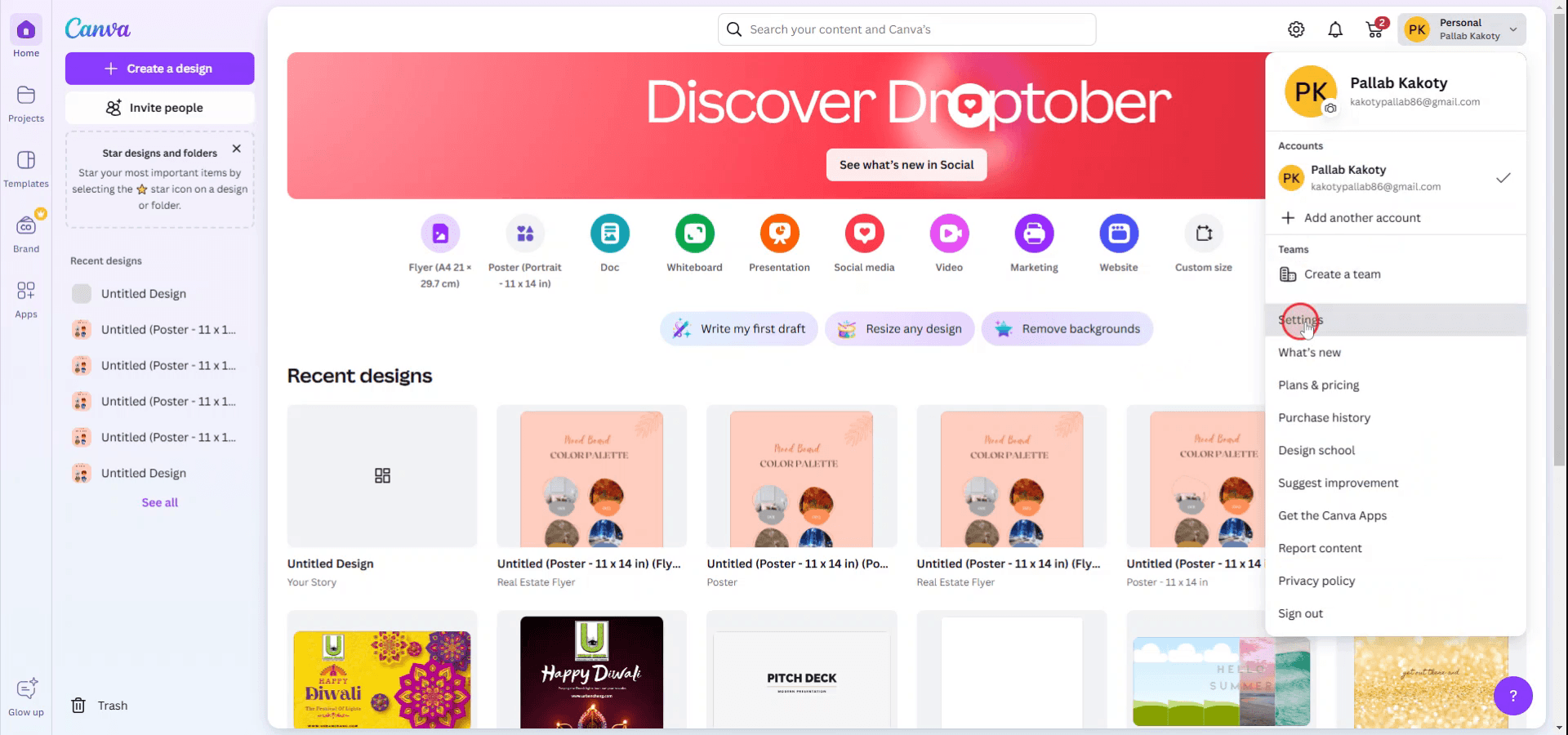Expand the Personal account dropdown

tap(1462, 29)
